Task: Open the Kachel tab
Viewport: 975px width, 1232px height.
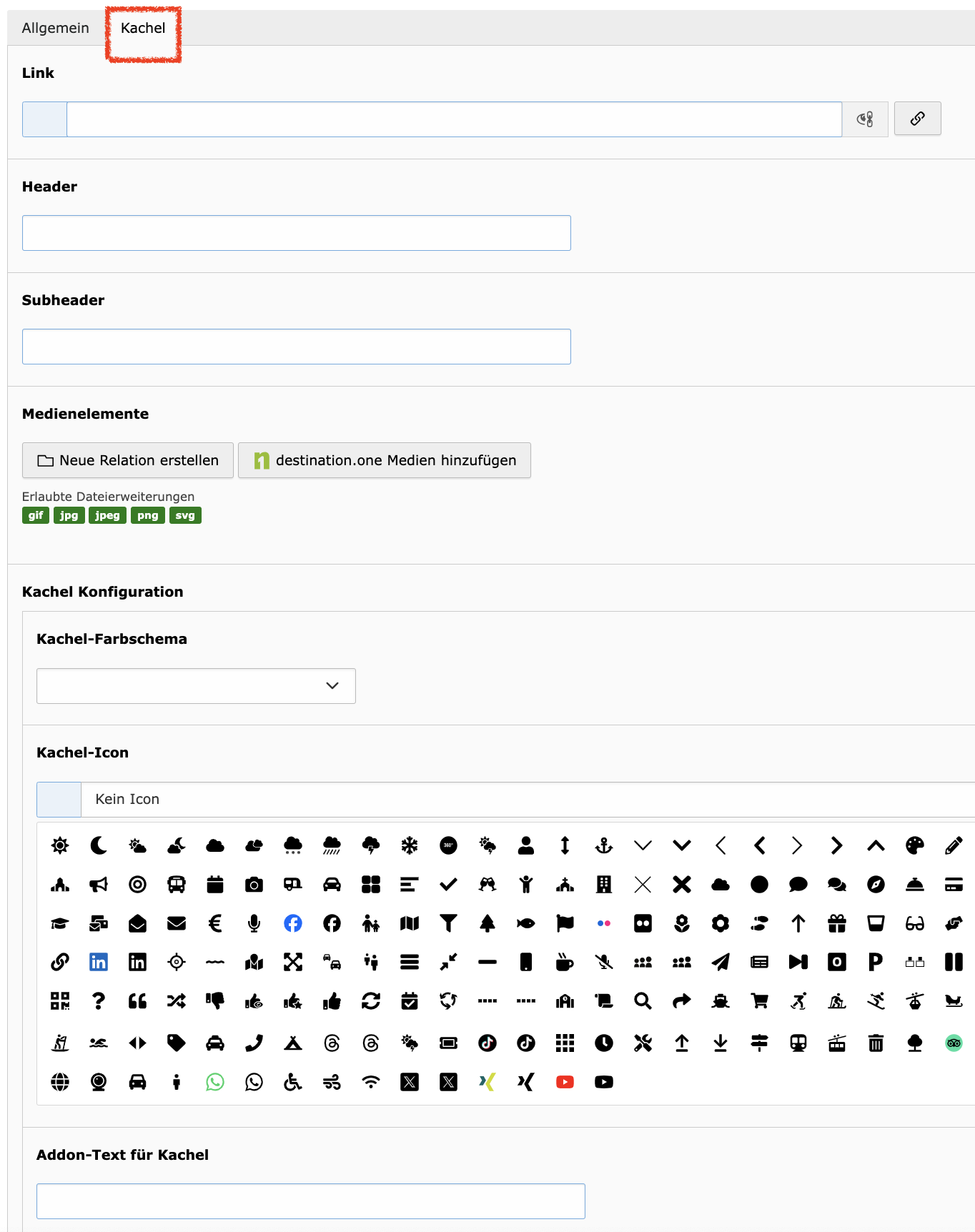Action: click(x=143, y=28)
